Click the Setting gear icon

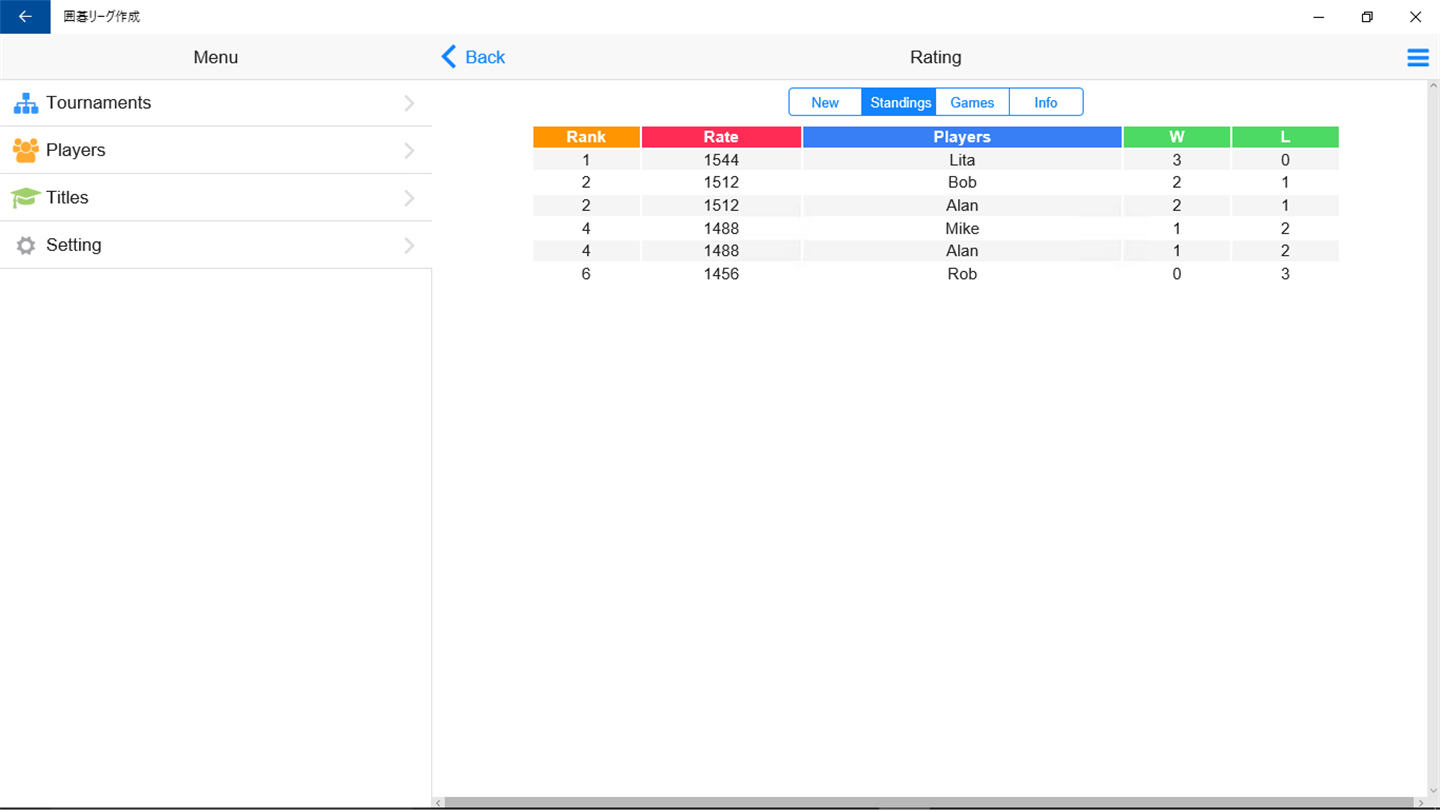[26, 245]
